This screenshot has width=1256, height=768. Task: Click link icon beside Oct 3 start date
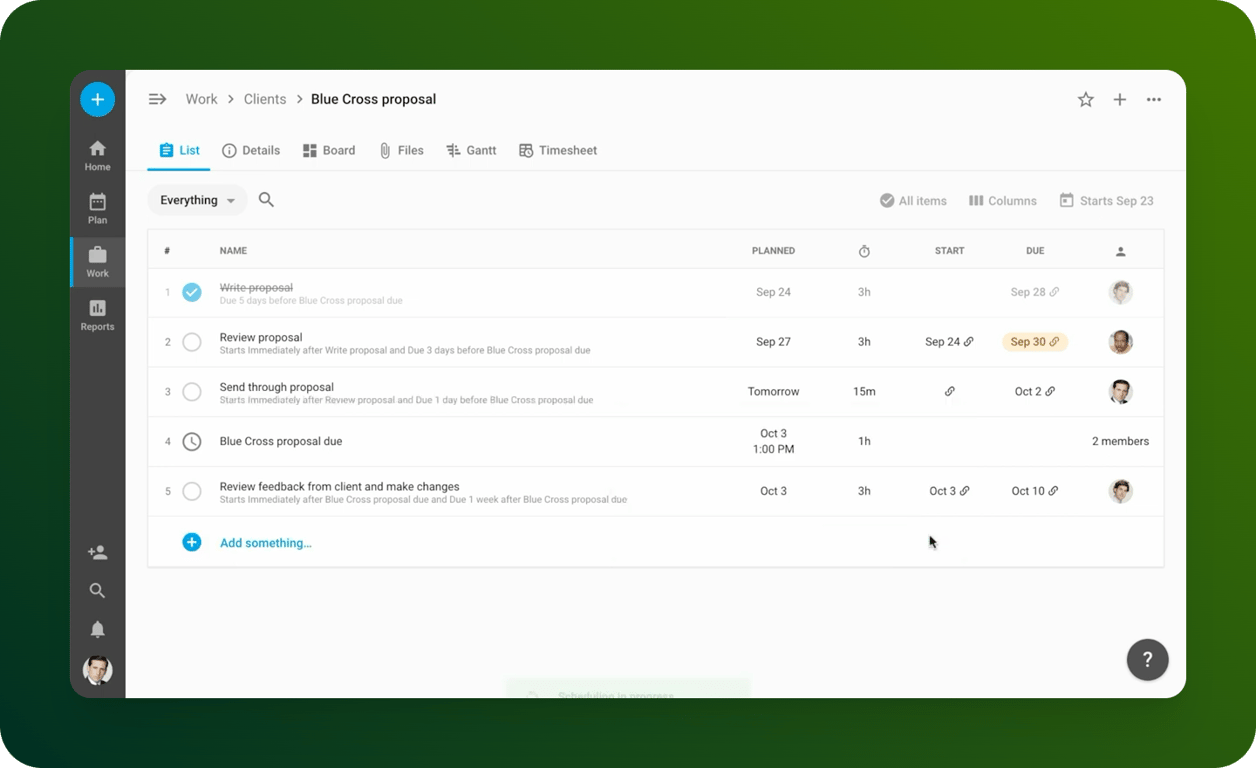(x=964, y=491)
